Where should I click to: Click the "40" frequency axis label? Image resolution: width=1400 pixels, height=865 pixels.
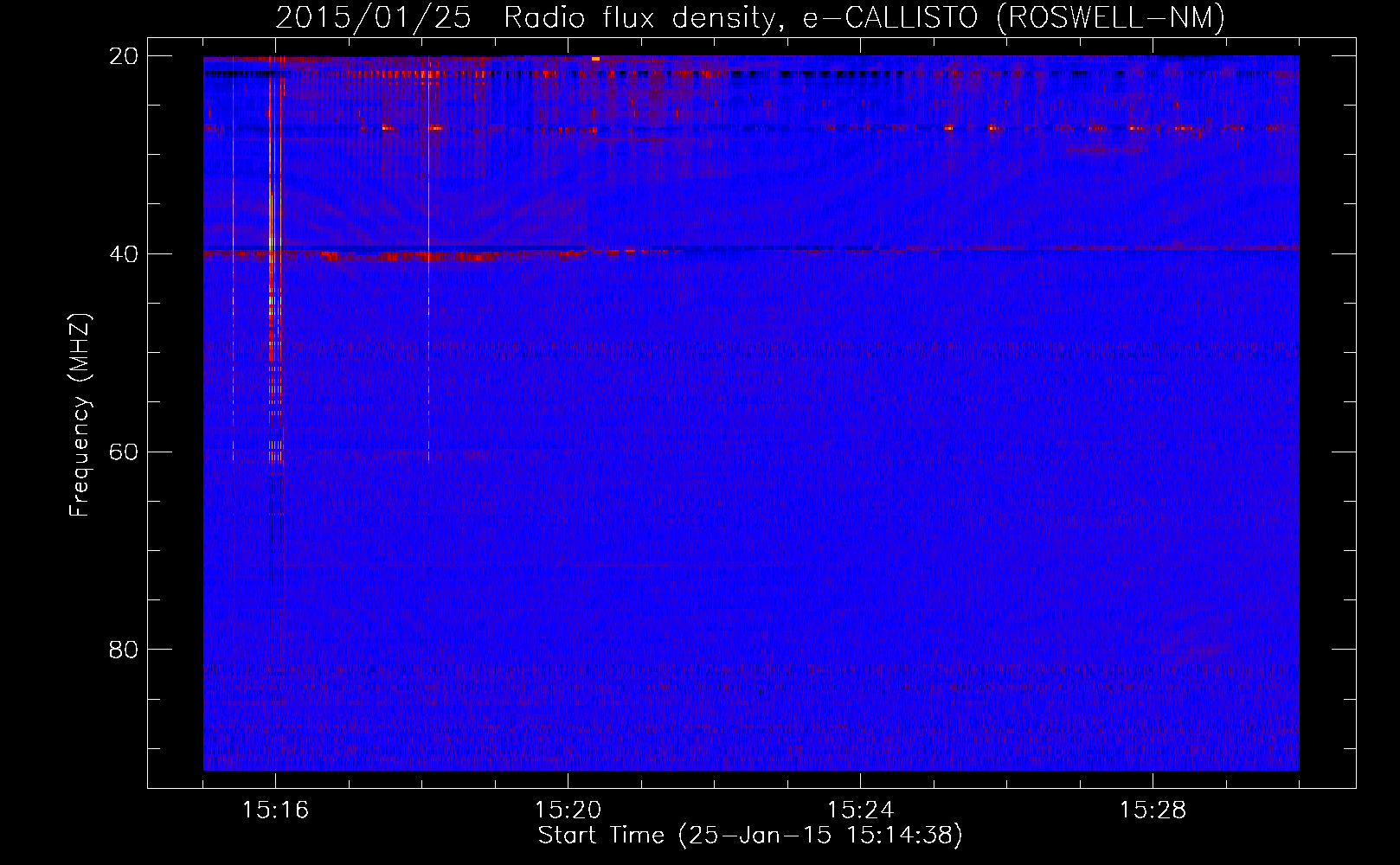tap(124, 254)
